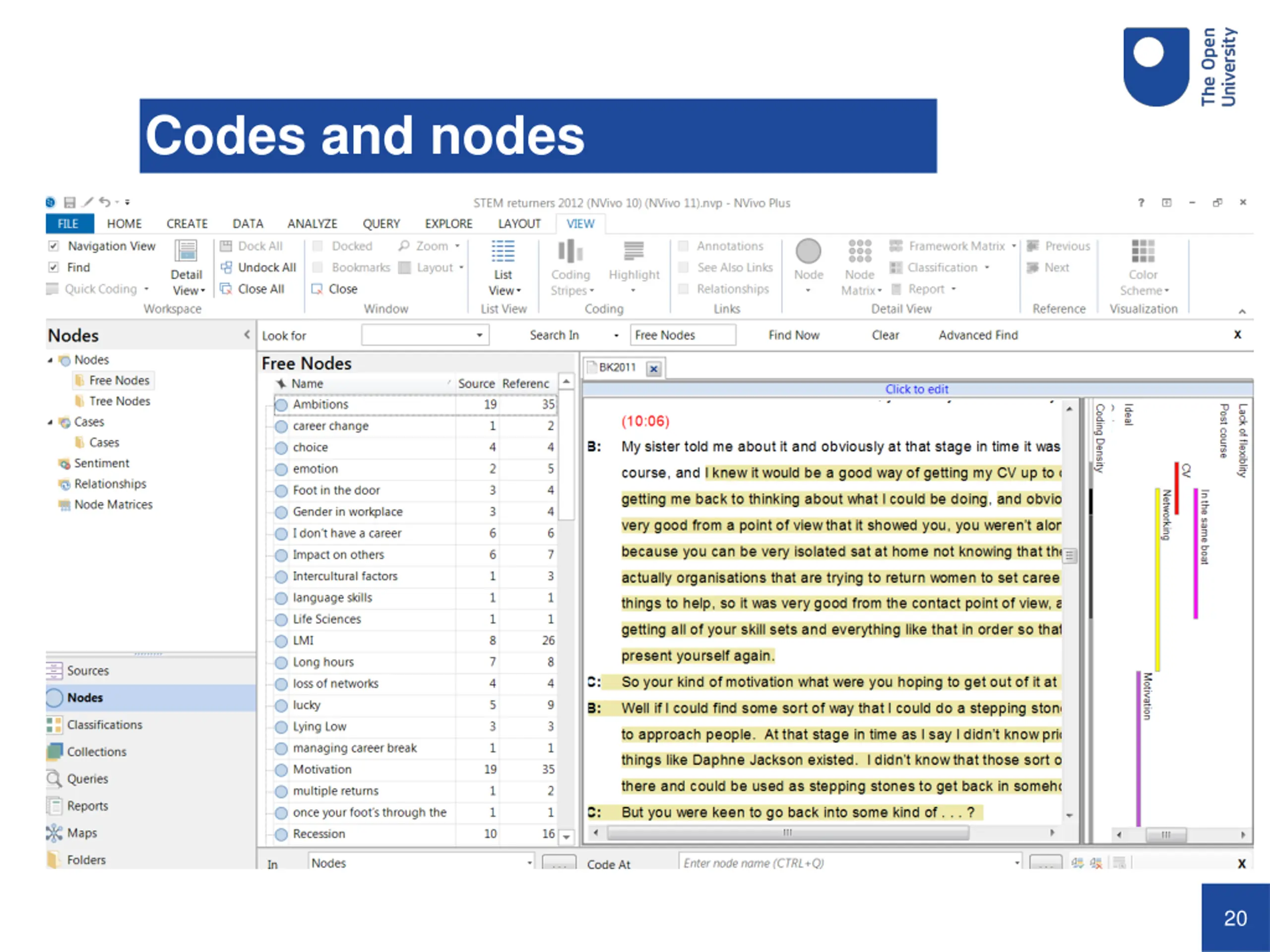The width and height of the screenshot is (1270, 952).
Task: Go to the Next reference
Action: pos(1048,267)
